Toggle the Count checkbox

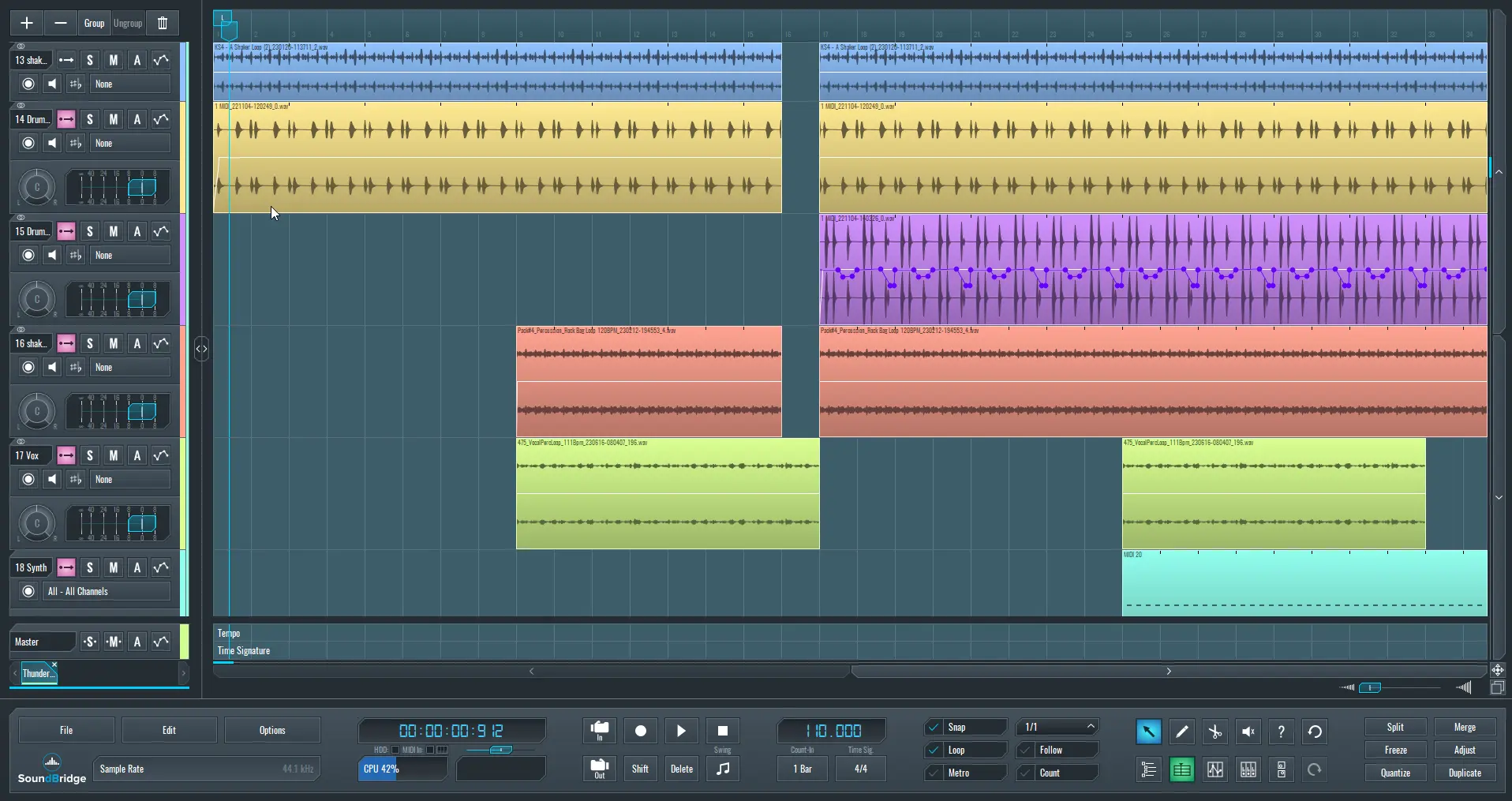[1025, 773]
